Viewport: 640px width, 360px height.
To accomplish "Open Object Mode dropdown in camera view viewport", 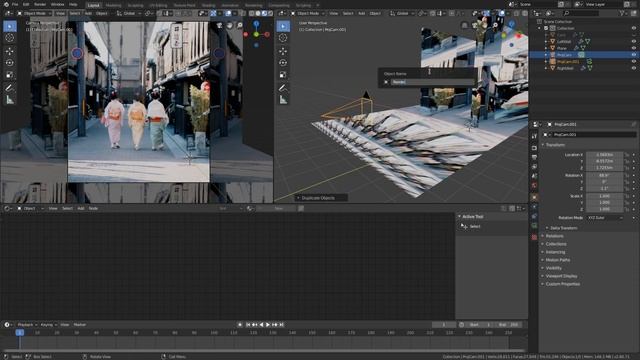I will tap(34, 13).
